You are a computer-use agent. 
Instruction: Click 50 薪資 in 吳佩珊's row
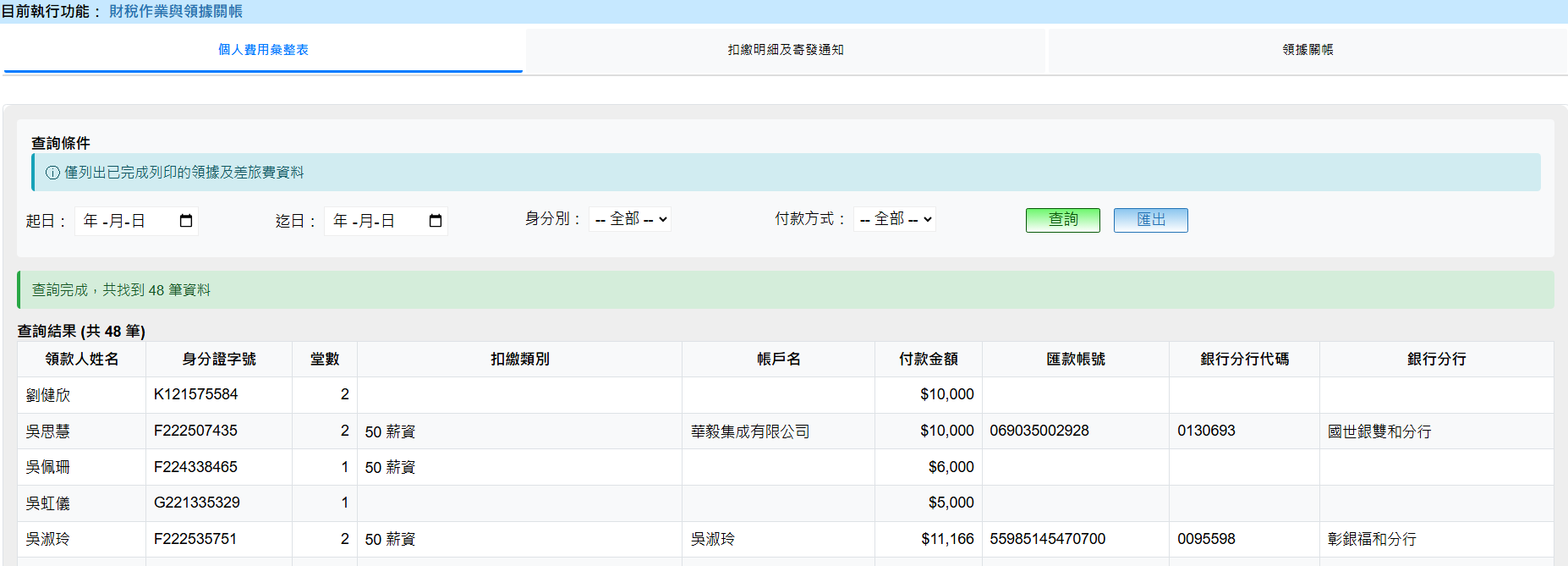click(390, 467)
